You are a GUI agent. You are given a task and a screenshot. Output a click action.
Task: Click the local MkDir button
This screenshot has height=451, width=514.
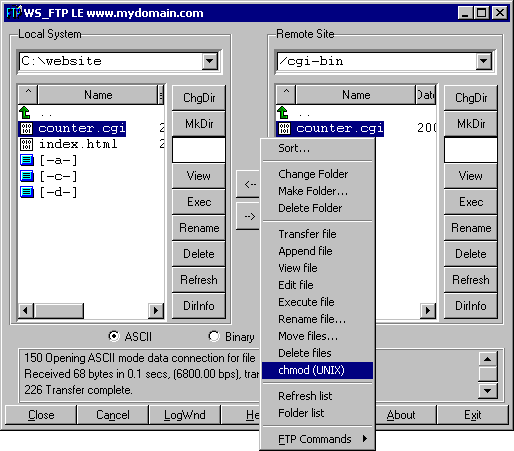pyautogui.click(x=199, y=124)
